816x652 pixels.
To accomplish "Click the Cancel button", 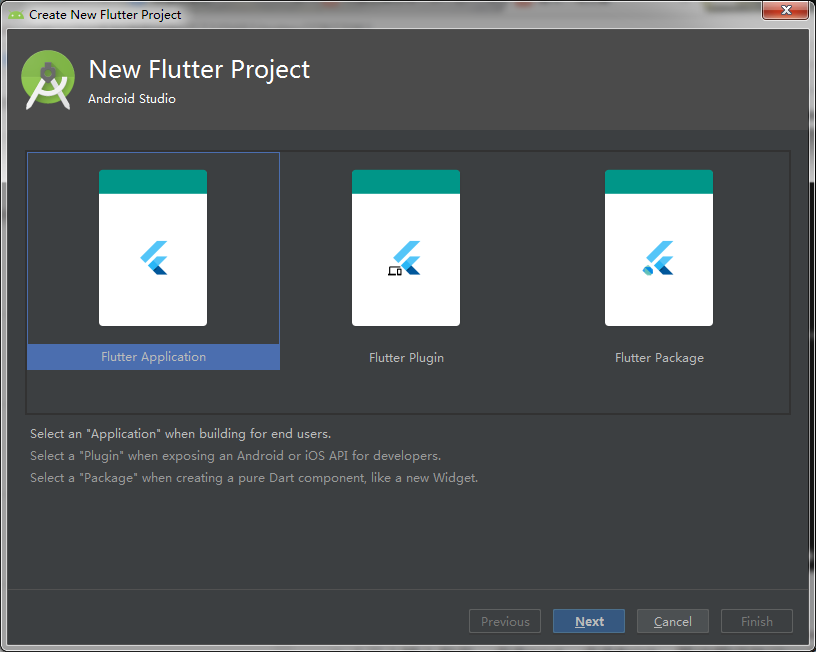I will [x=672, y=621].
